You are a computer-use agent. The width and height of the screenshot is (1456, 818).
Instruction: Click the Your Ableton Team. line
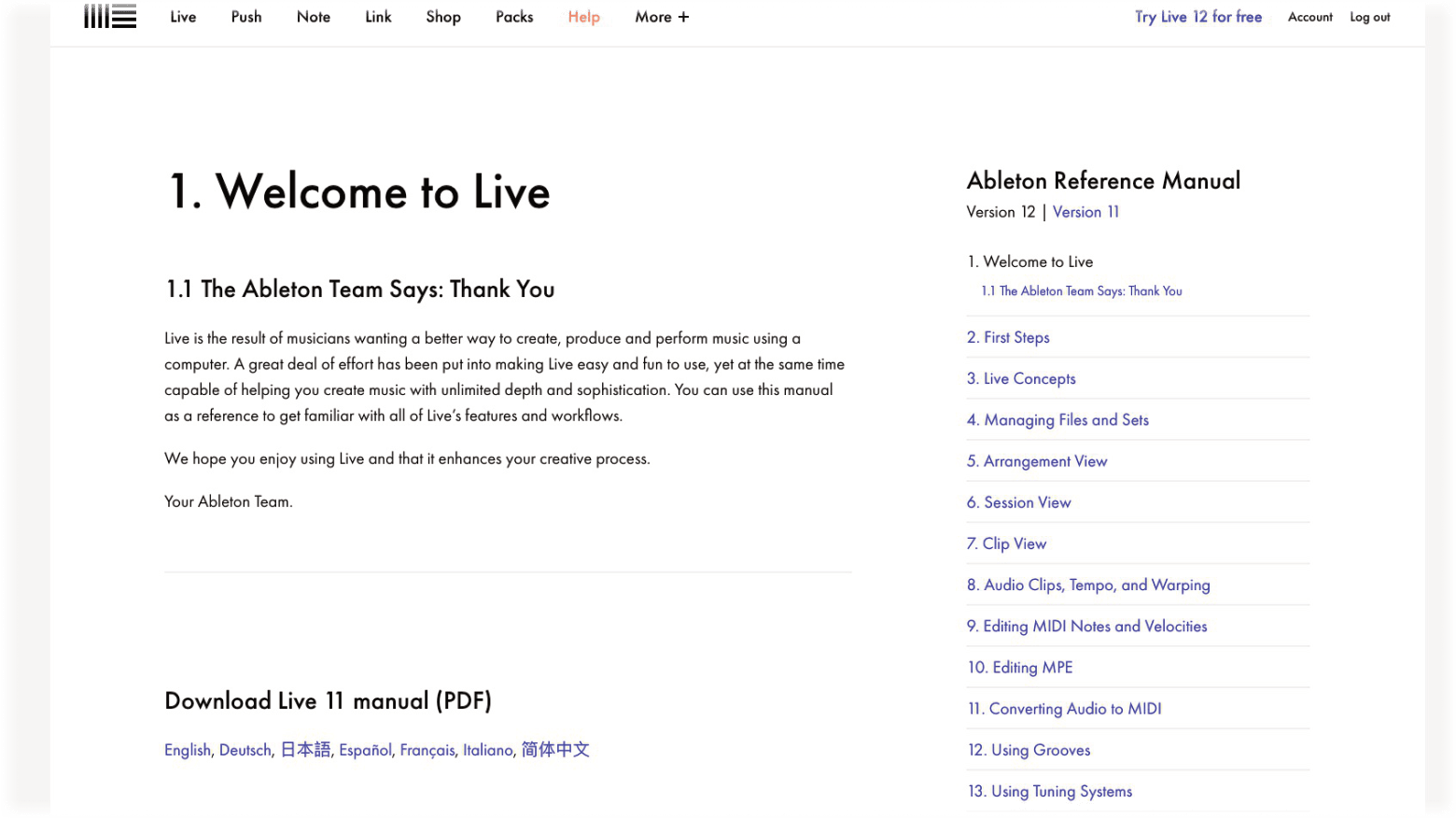pos(229,501)
